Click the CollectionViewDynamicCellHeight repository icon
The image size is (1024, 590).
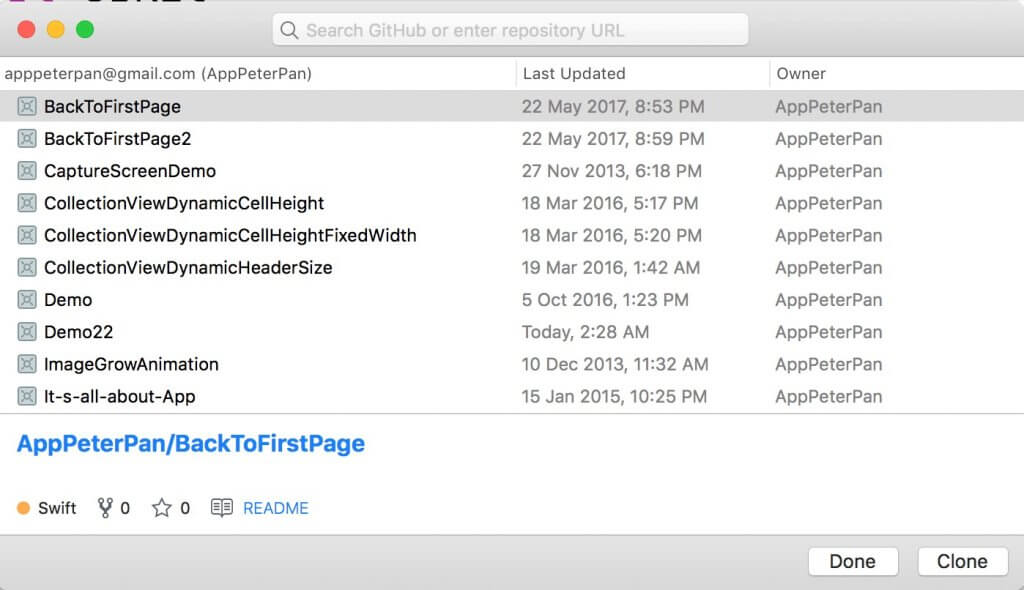(27, 203)
